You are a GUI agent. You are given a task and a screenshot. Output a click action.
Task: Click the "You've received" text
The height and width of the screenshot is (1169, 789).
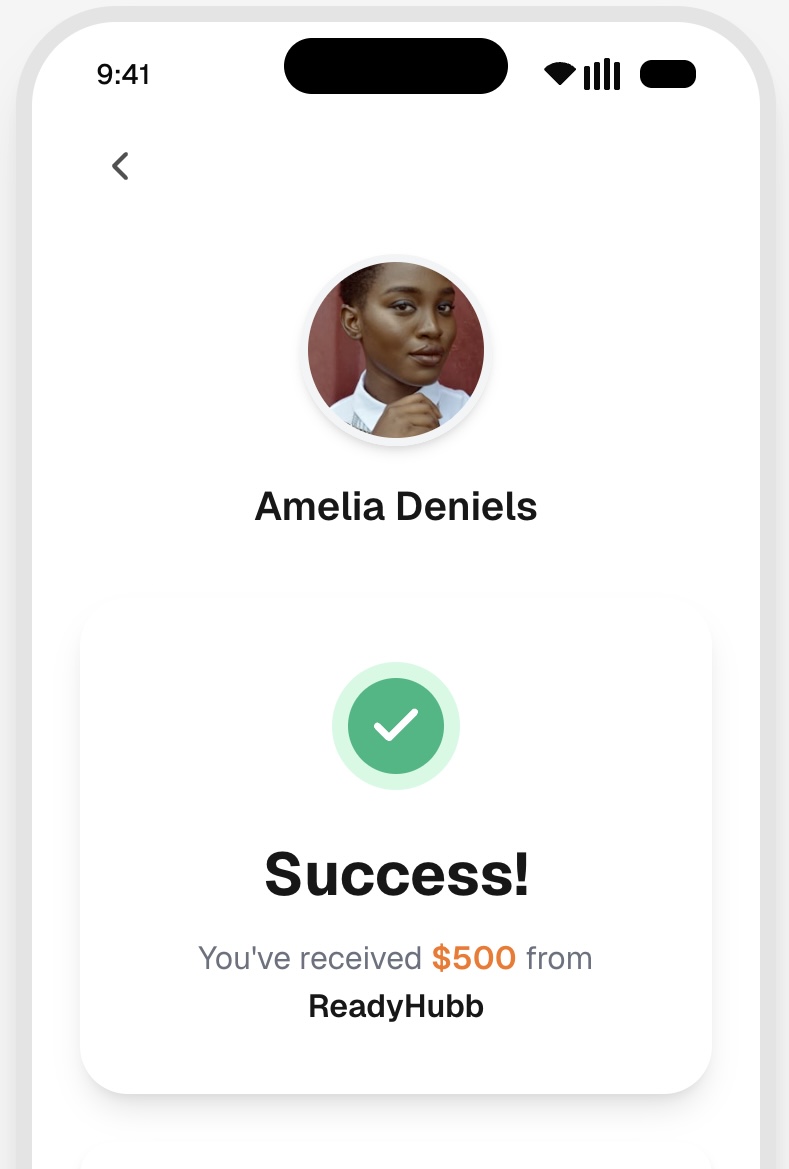[310, 958]
